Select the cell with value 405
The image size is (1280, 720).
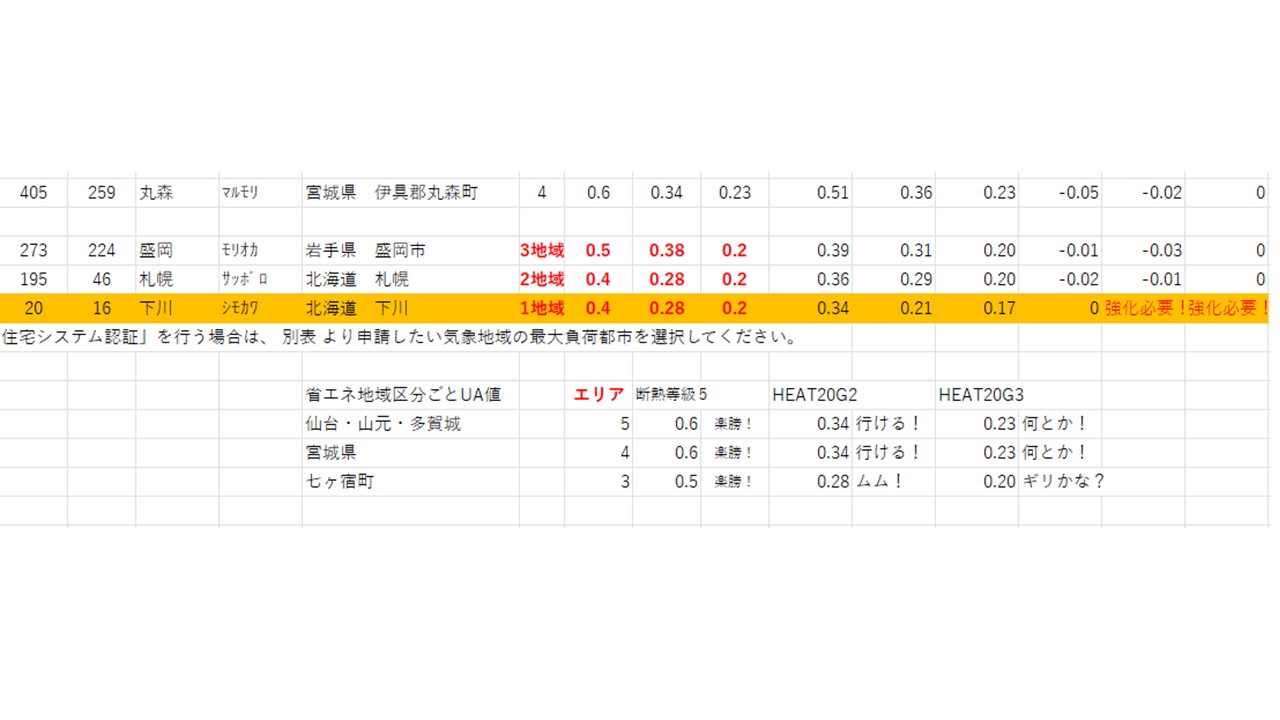(x=33, y=193)
